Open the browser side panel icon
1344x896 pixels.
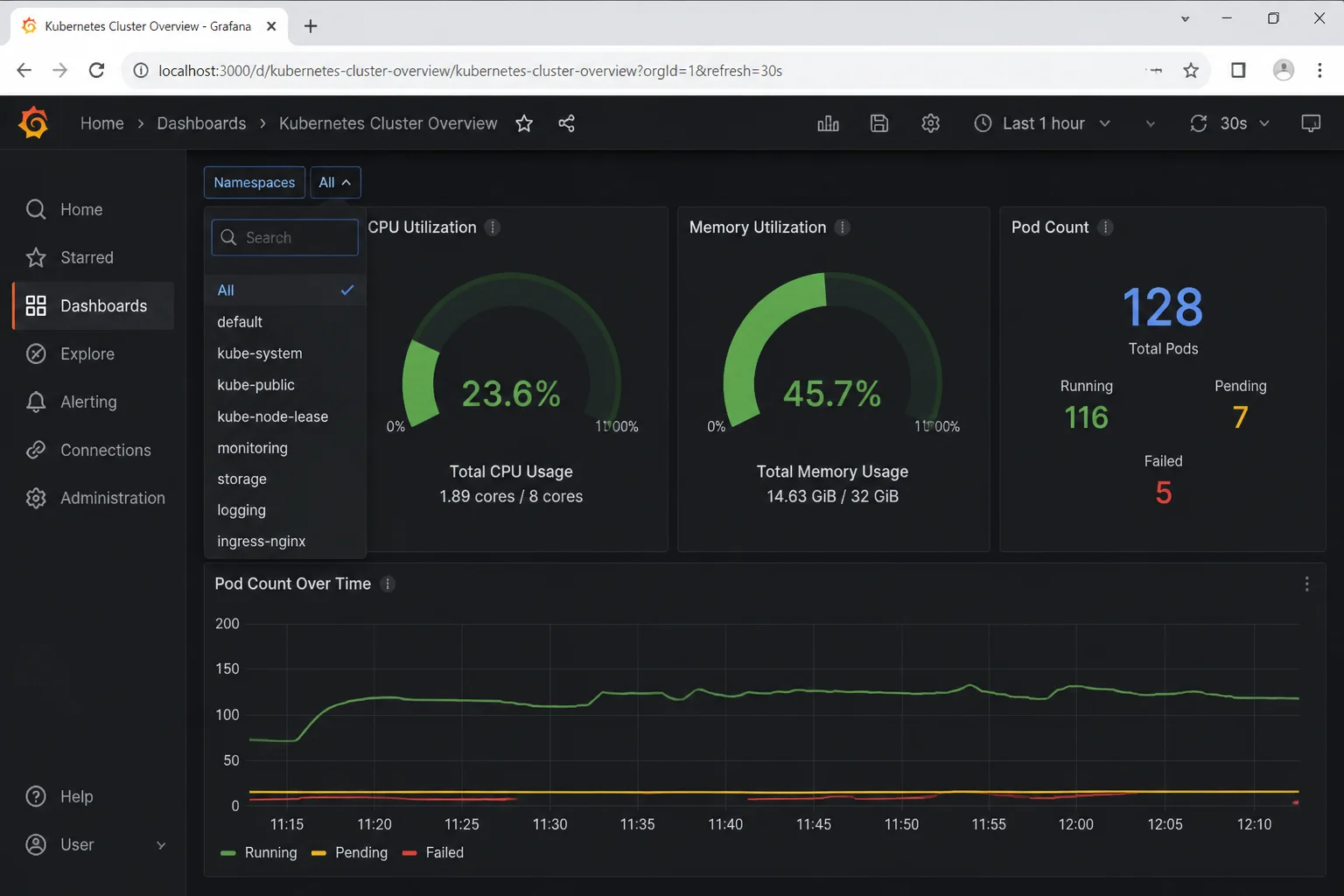pos(1238,70)
